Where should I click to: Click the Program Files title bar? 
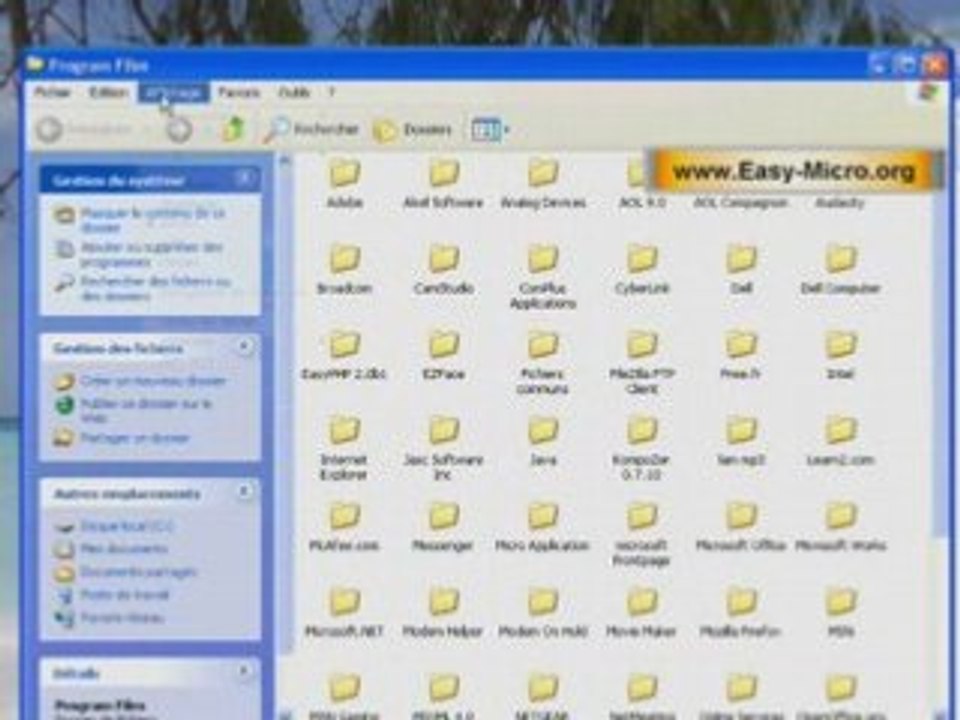pos(447,64)
